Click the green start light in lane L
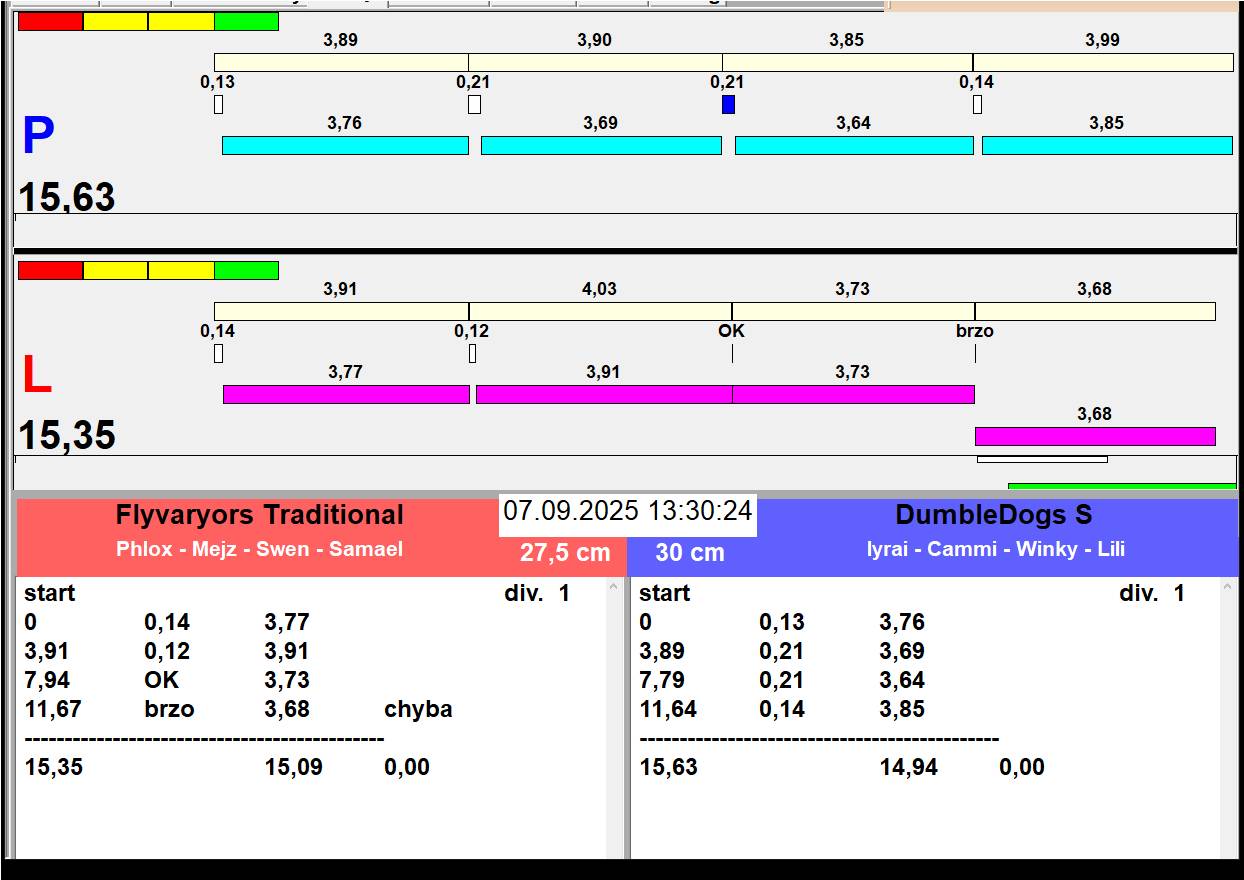1244x880 pixels. tap(246, 270)
